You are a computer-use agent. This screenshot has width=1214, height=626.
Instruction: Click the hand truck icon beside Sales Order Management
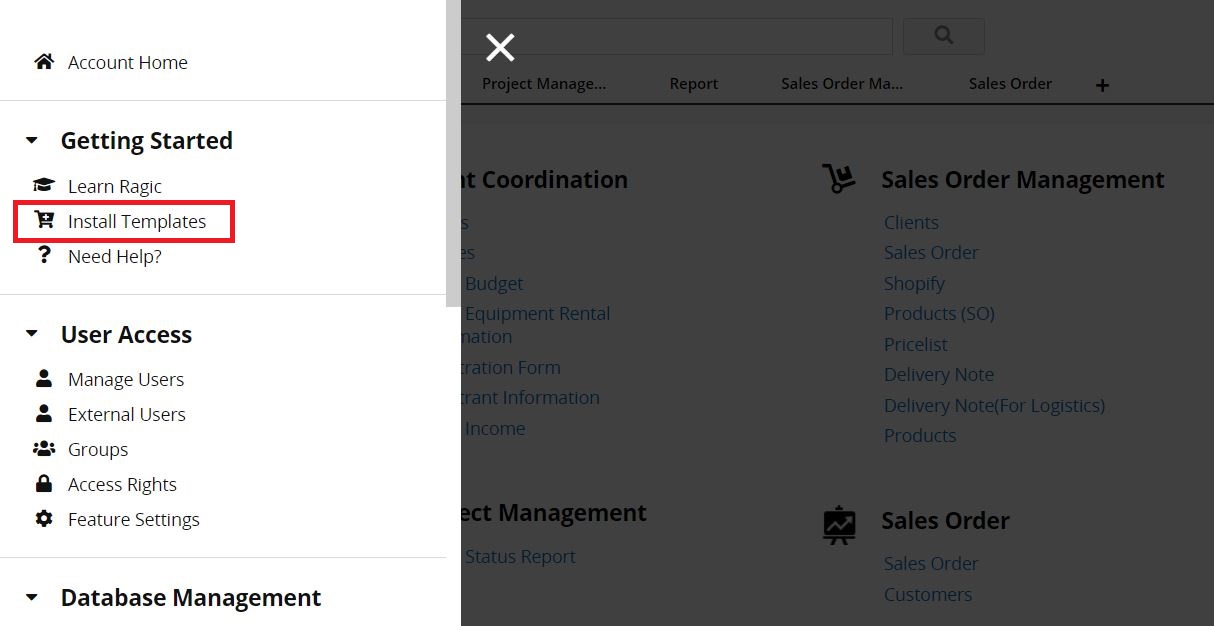839,178
